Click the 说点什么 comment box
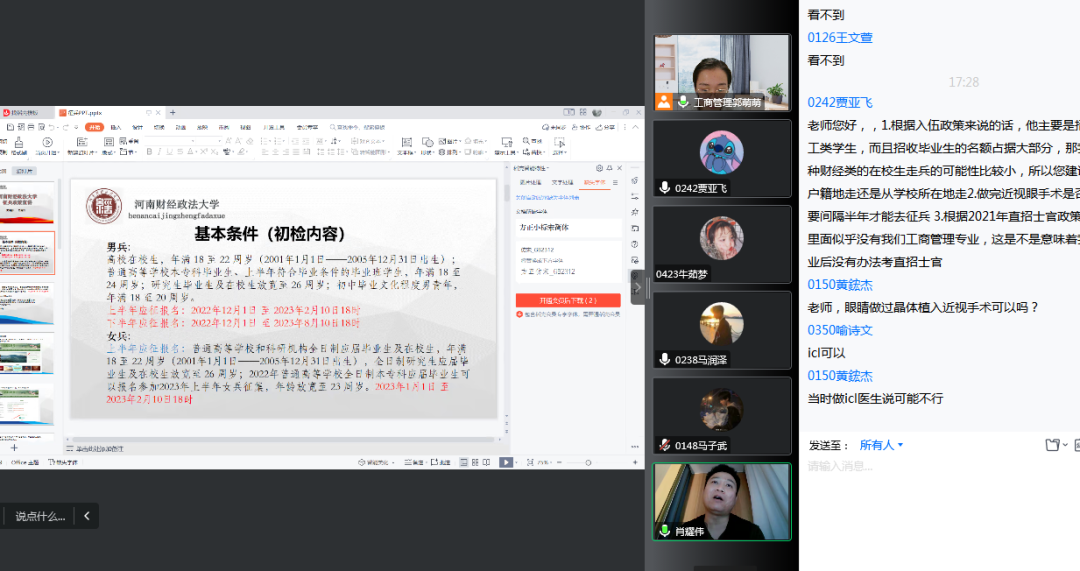The image size is (1080, 571). [x=40, y=516]
